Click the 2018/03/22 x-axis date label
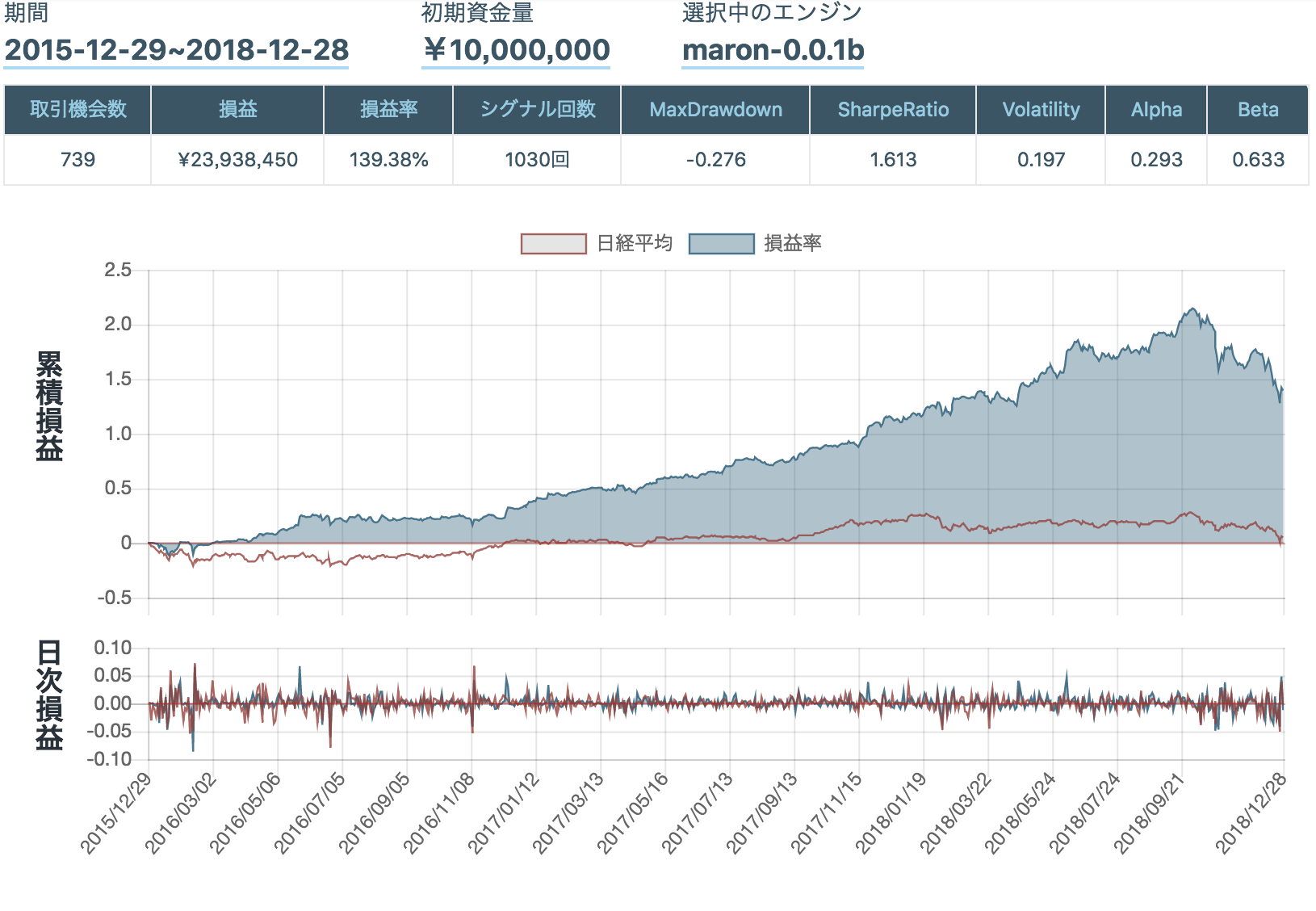 point(955,812)
